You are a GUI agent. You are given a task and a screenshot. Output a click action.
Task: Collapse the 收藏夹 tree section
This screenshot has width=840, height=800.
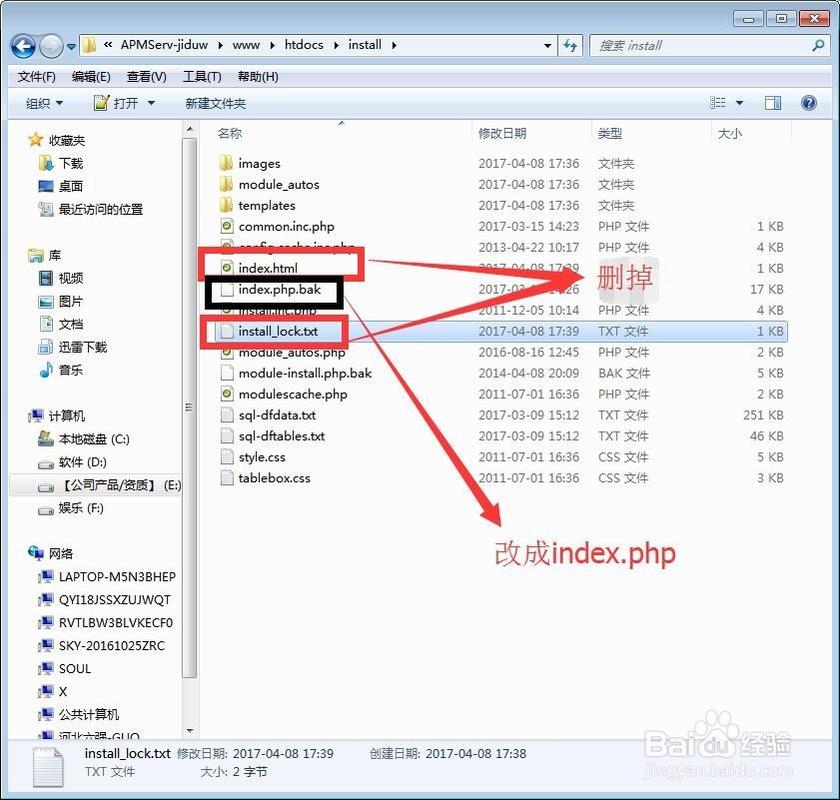tap(21, 140)
